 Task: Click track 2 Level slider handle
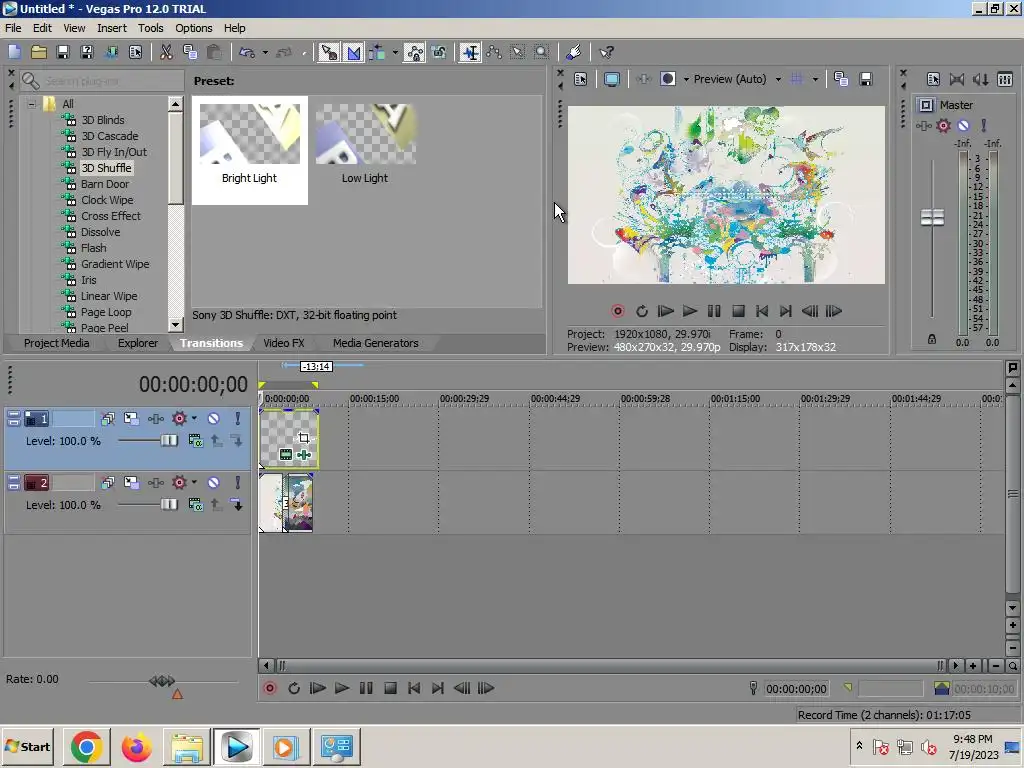point(169,505)
